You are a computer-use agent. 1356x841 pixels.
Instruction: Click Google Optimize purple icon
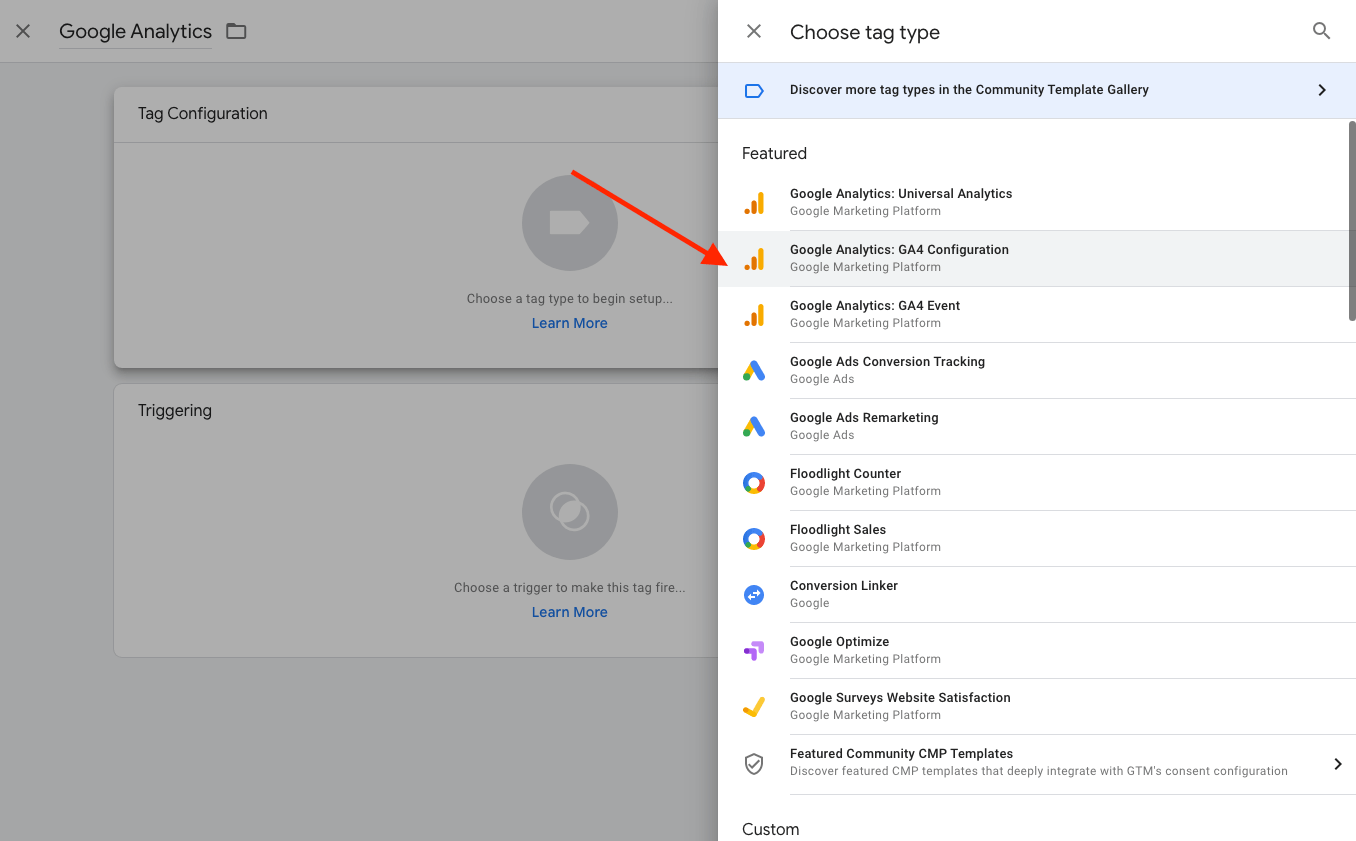coord(754,651)
